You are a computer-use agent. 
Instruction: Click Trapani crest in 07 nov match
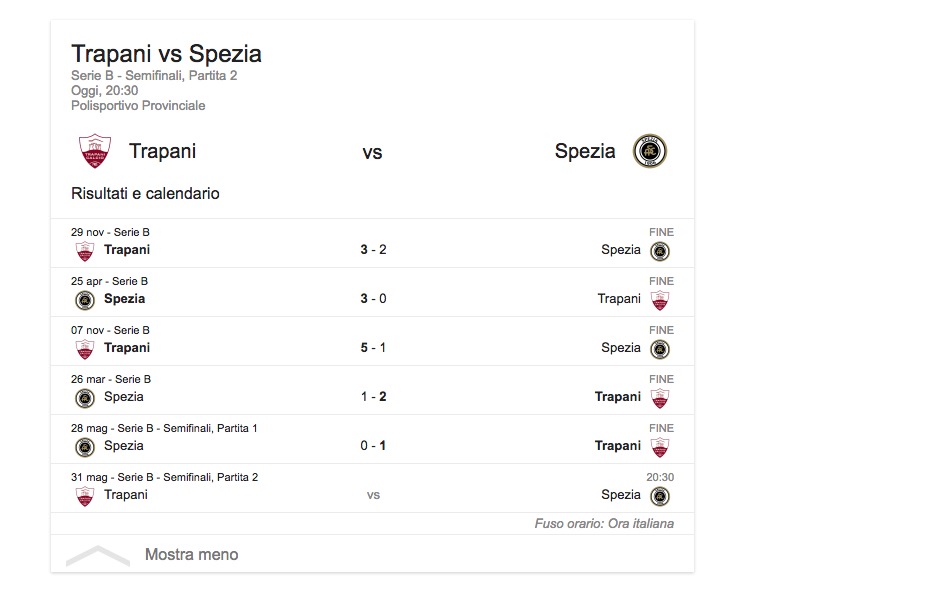(85, 349)
